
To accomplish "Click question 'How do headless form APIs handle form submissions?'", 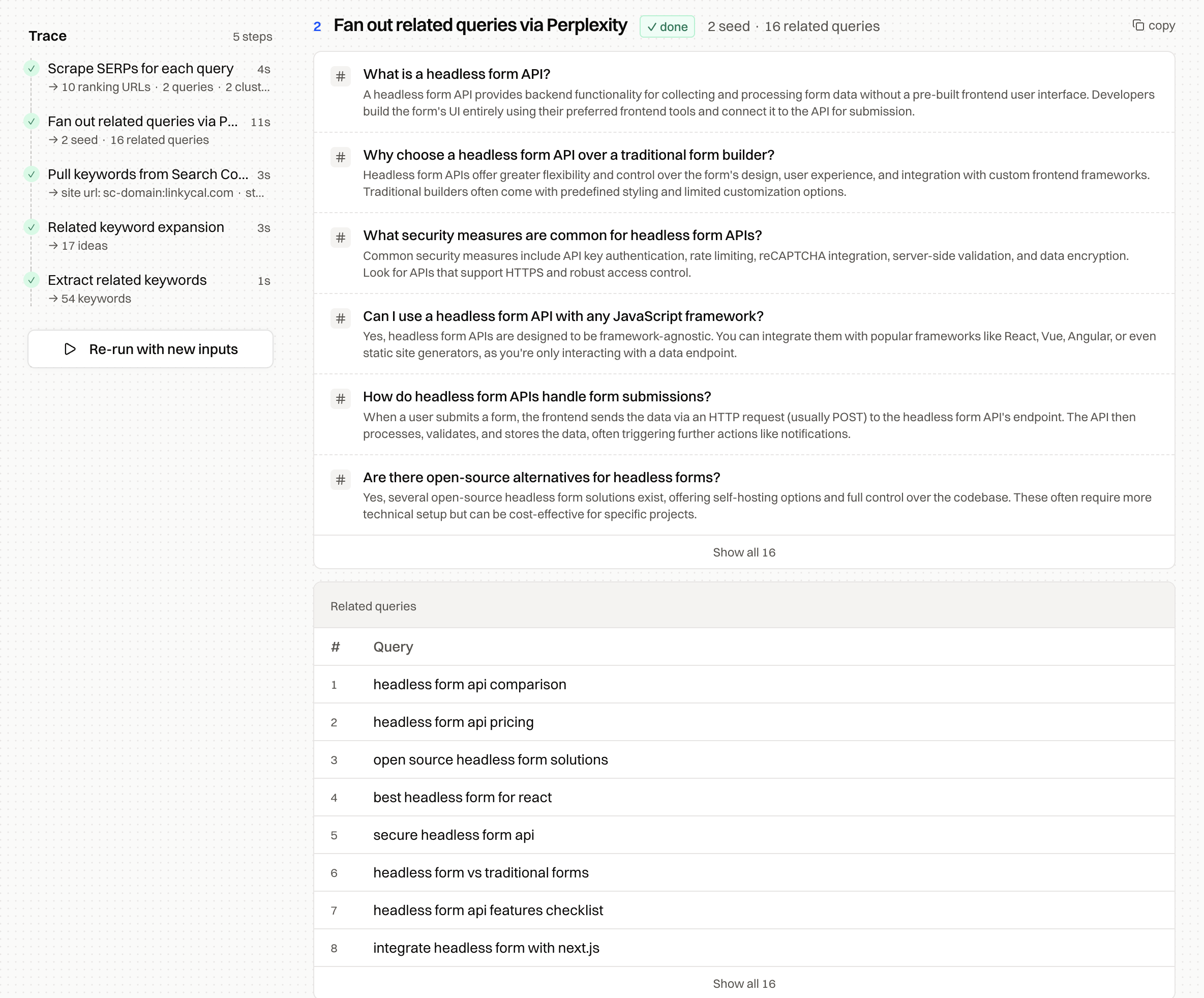I will pyautogui.click(x=536, y=396).
